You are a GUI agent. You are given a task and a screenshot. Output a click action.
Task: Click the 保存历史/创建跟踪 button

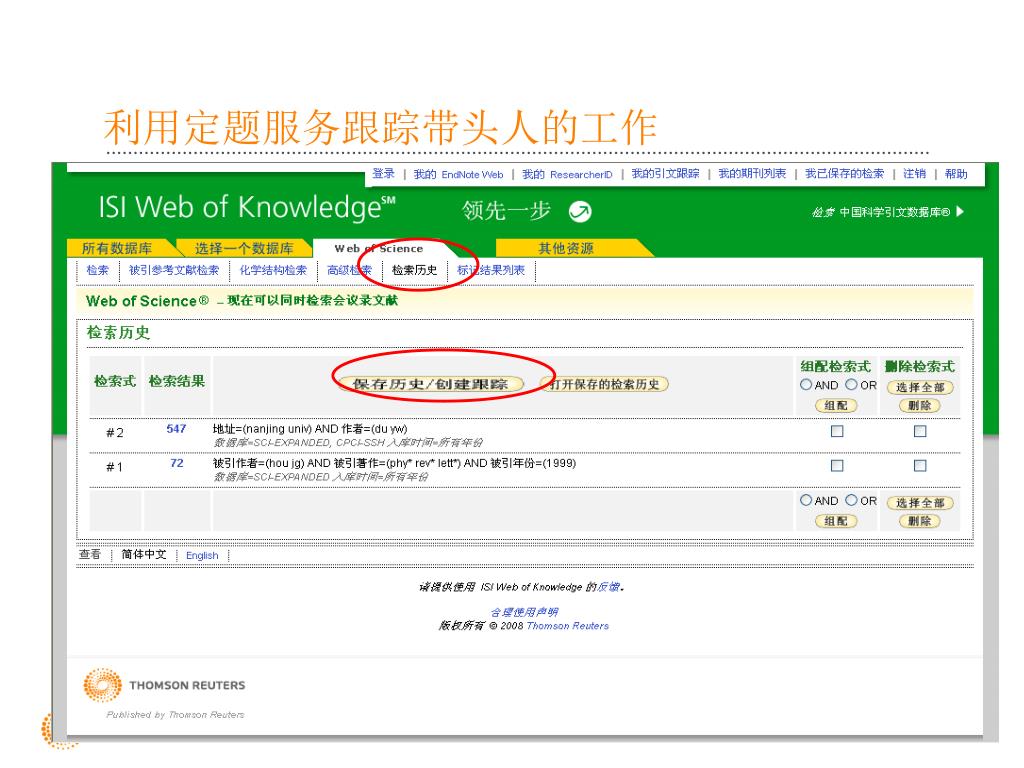point(430,384)
